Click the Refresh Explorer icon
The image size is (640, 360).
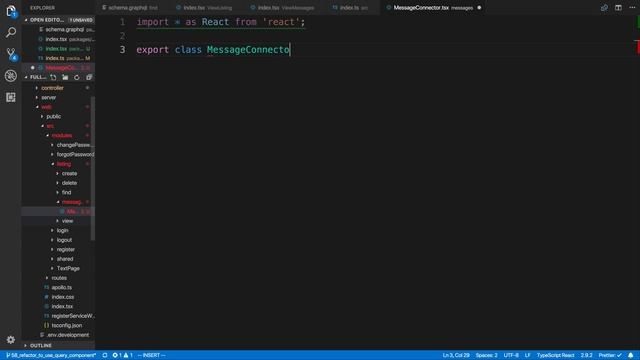[x=77, y=77]
